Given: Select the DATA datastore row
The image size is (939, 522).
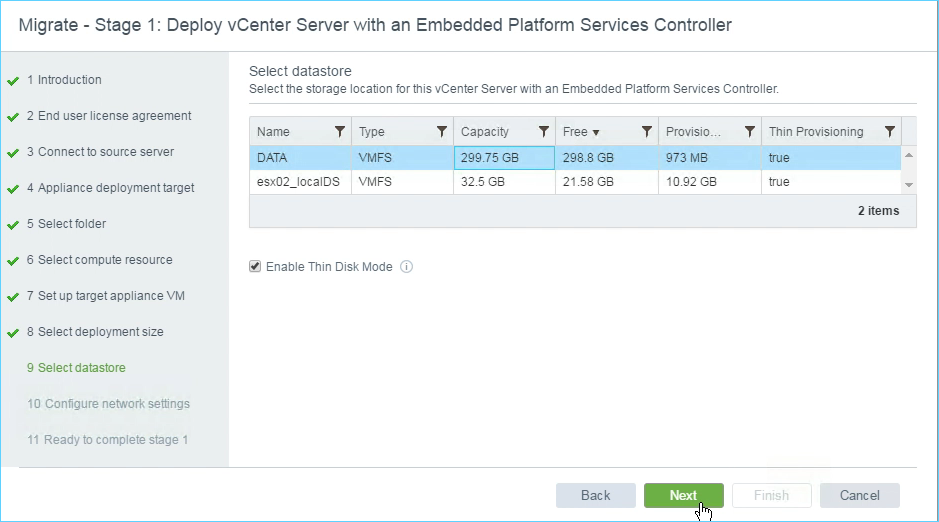Looking at the screenshot, I should pos(575,157).
